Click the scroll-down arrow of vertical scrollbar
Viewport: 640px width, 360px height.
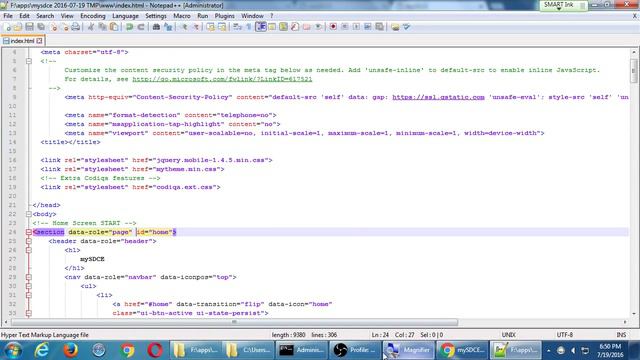(x=633, y=314)
